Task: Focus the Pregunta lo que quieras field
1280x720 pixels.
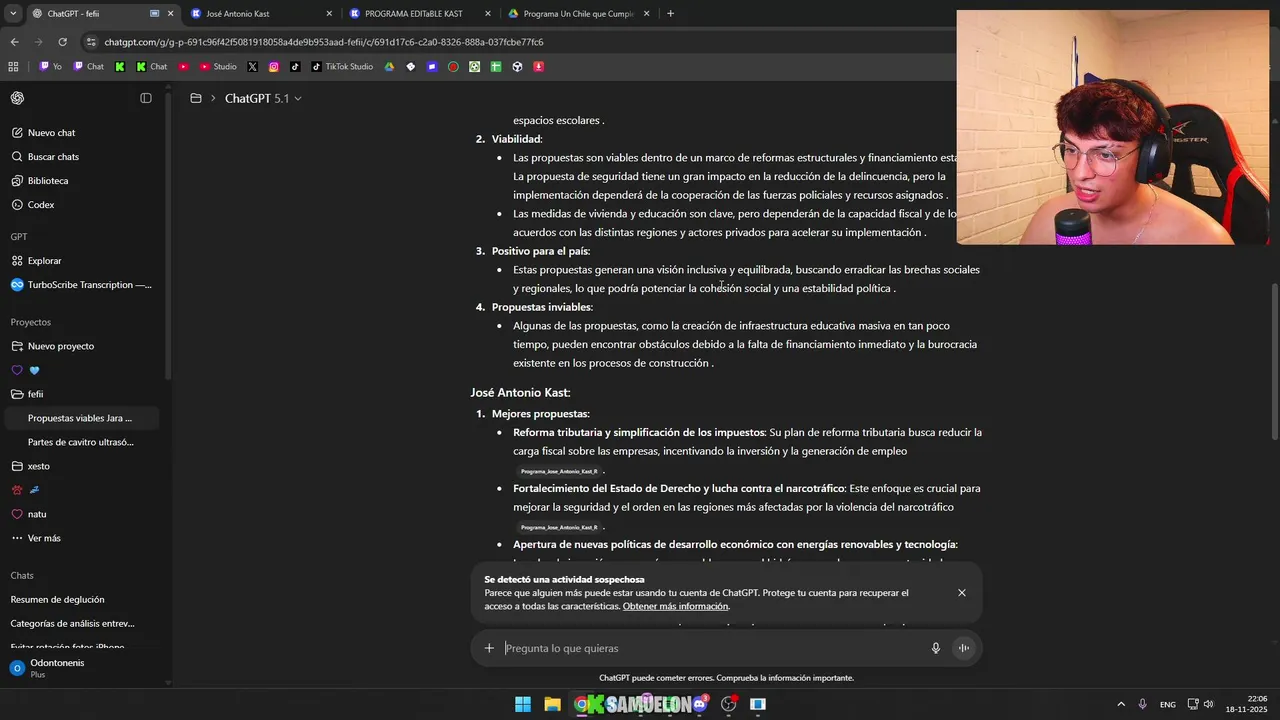Action: [x=713, y=648]
